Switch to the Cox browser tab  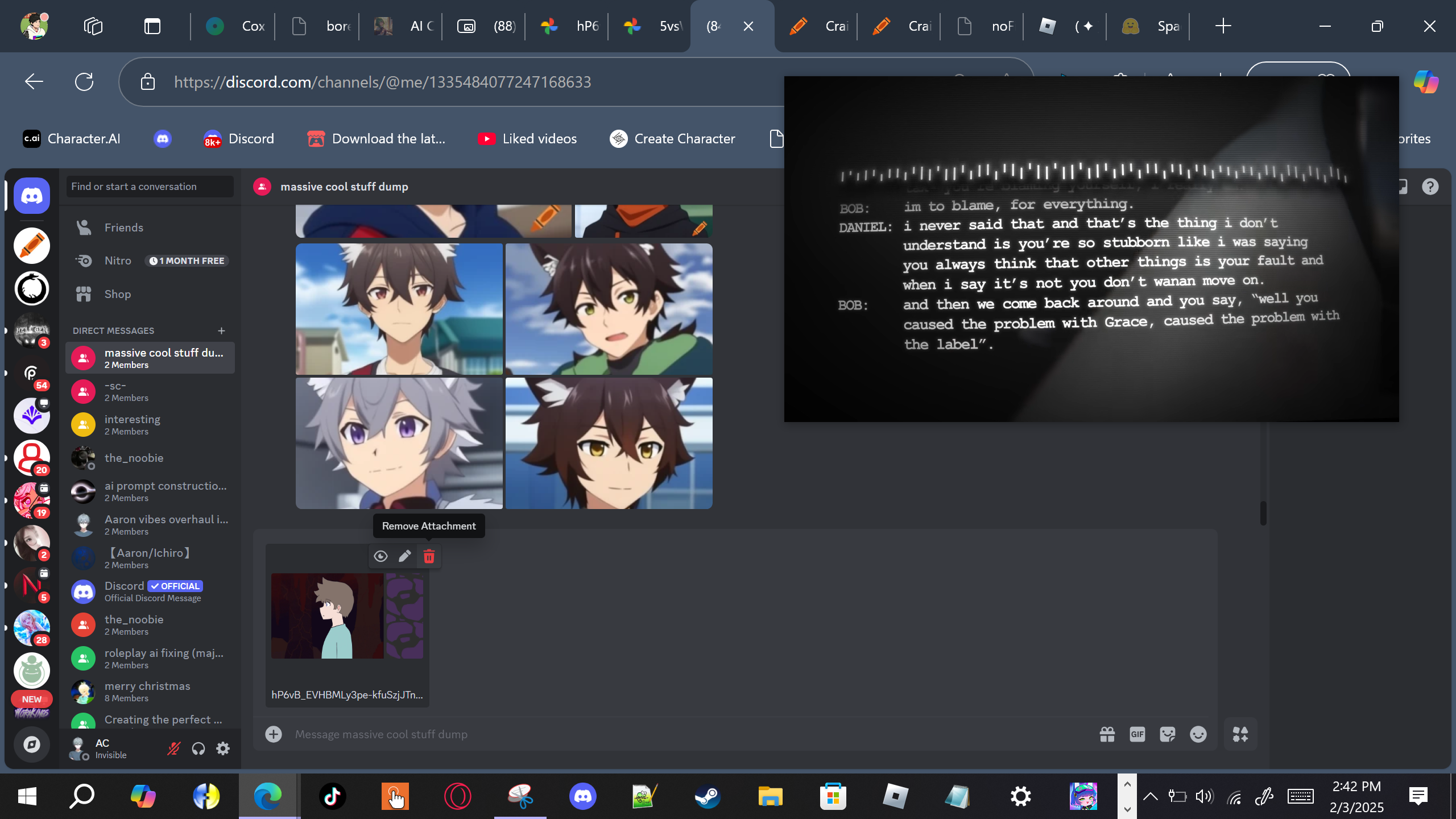coord(233,26)
